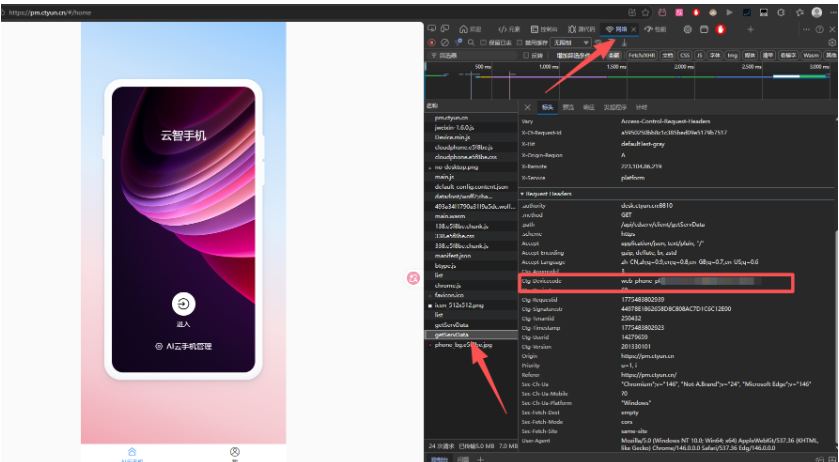Tick the 反转 invert filter checkbox
The width and height of the screenshot is (839, 462).
click(526, 55)
